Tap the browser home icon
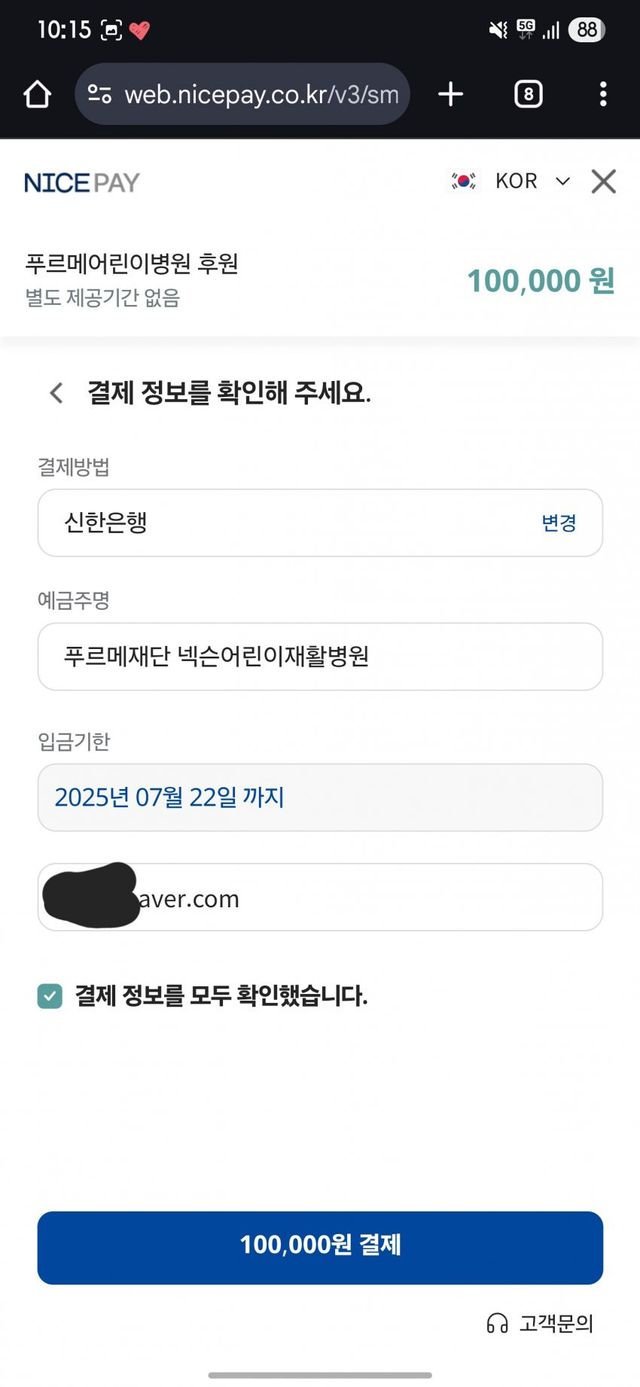 pos(37,94)
